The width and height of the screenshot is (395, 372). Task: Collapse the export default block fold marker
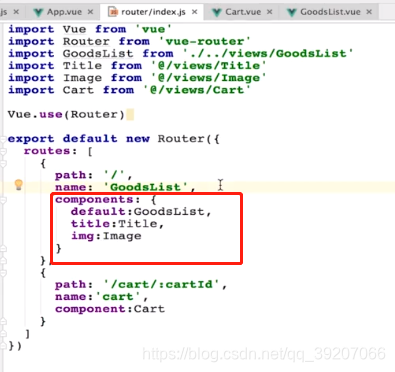pyautogui.click(x=3, y=139)
